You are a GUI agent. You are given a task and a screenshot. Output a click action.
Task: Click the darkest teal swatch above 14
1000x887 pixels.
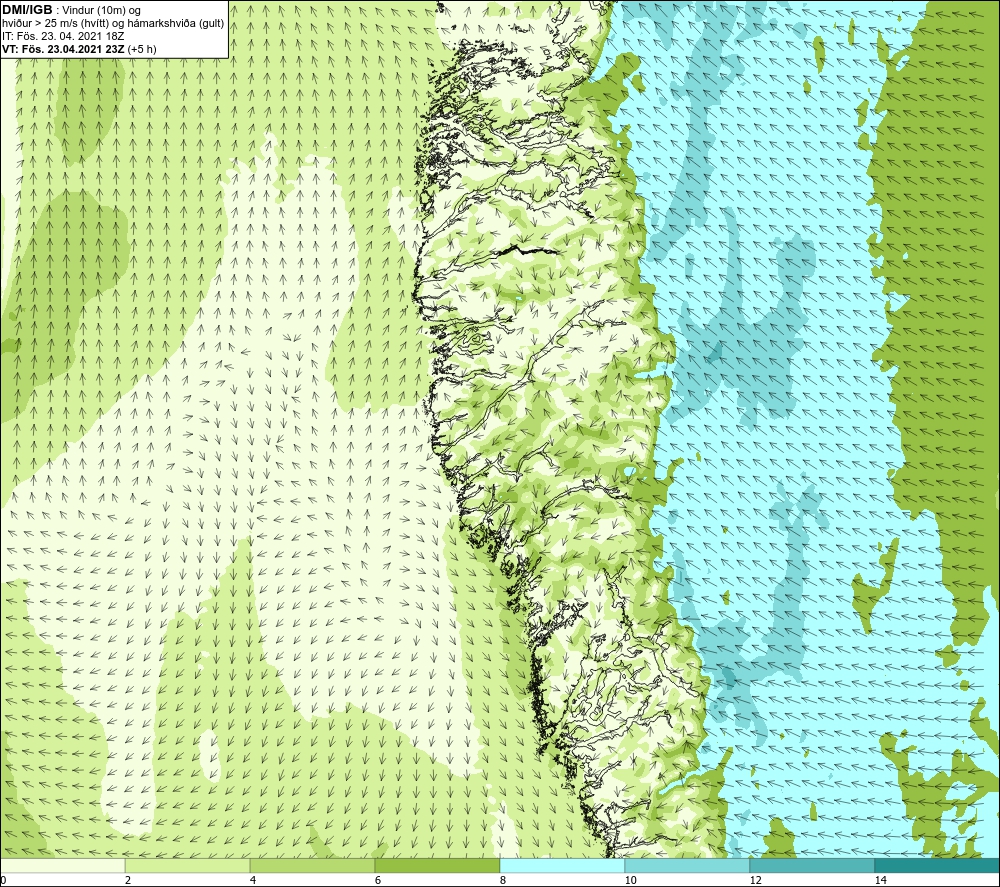[x=938, y=865]
